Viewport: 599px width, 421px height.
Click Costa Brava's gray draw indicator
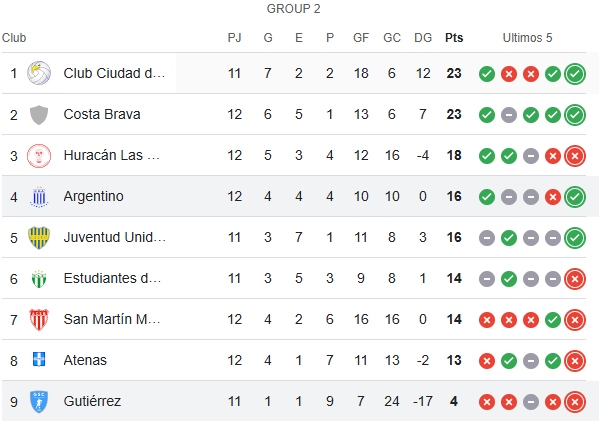[x=509, y=115]
